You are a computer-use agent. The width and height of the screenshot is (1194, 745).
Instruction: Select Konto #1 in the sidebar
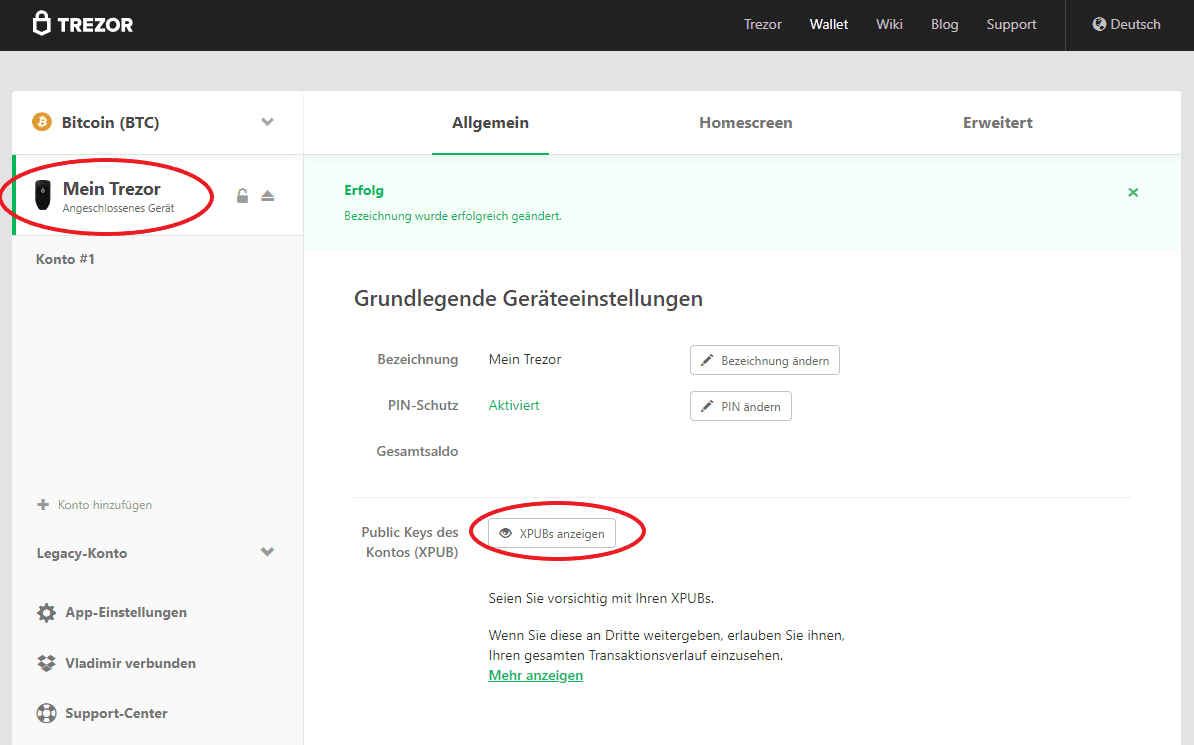(66, 259)
